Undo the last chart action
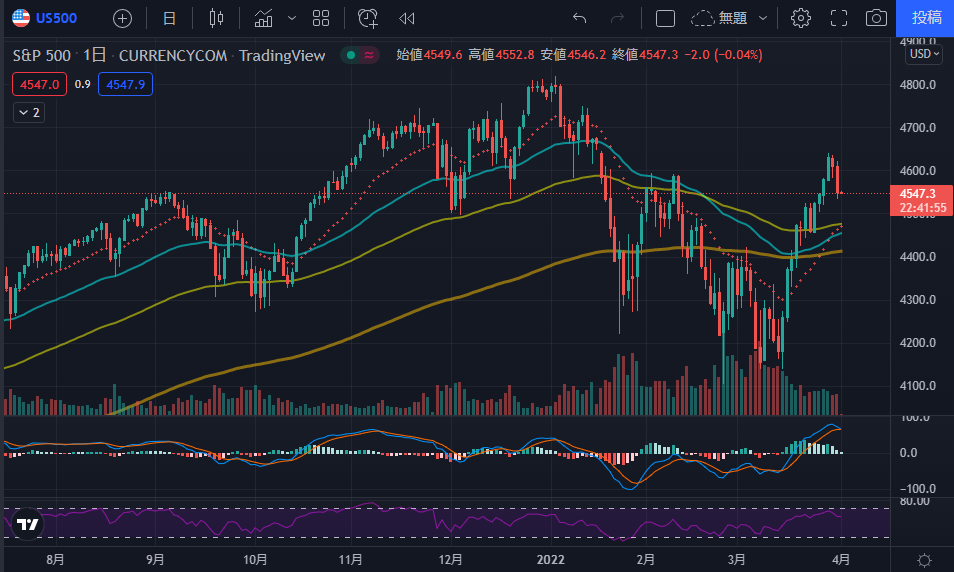Viewport: 954px width, 572px height. [579, 18]
